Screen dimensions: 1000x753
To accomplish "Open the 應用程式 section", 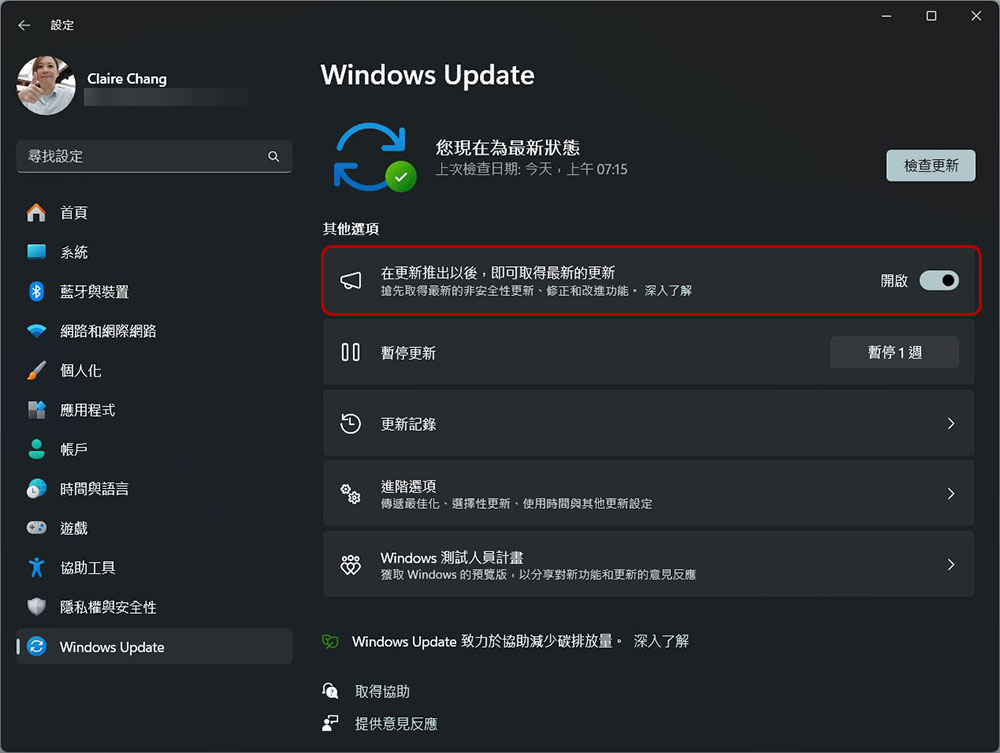I will coord(154,410).
